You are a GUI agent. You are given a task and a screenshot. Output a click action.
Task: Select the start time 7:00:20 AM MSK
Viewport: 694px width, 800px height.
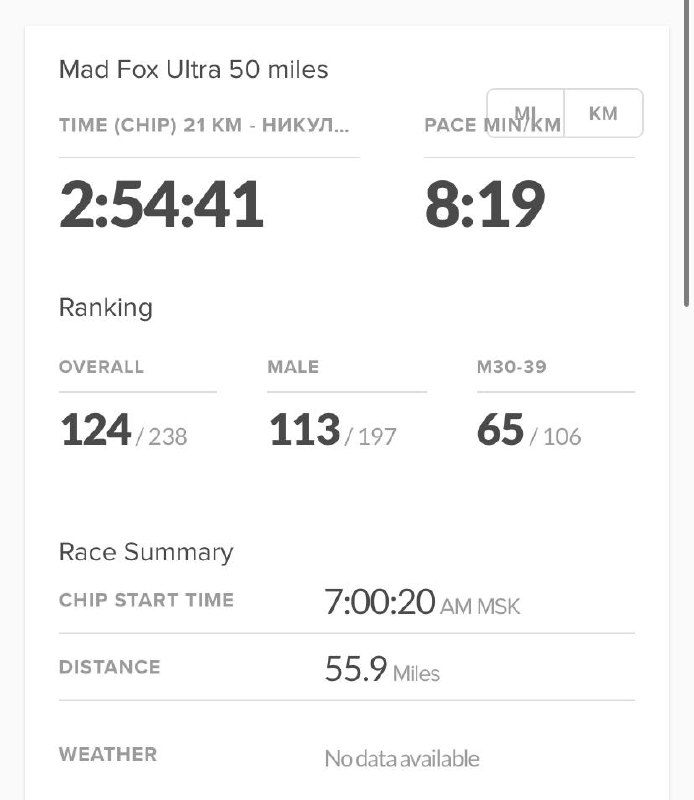[422, 603]
